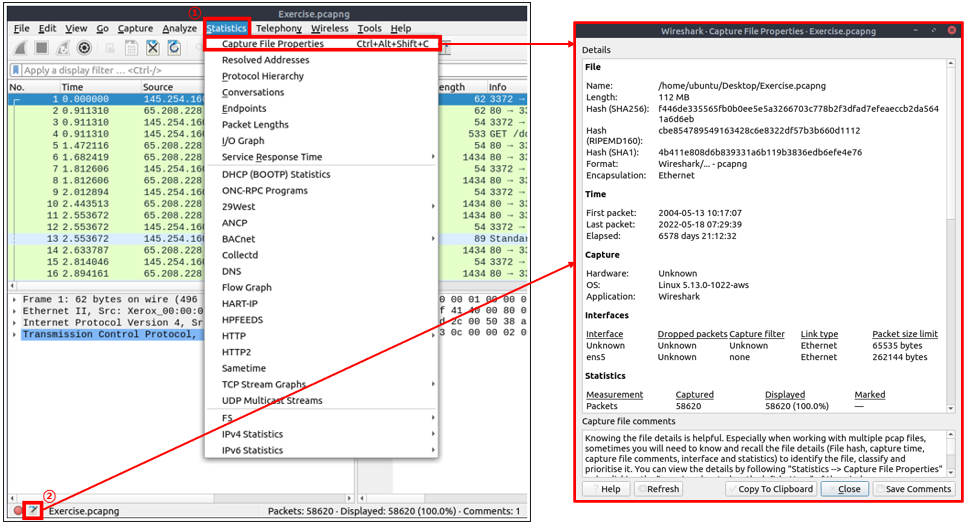975x526 pixels.
Task: Select packet number 13 row
Action: pyautogui.click(x=106, y=239)
